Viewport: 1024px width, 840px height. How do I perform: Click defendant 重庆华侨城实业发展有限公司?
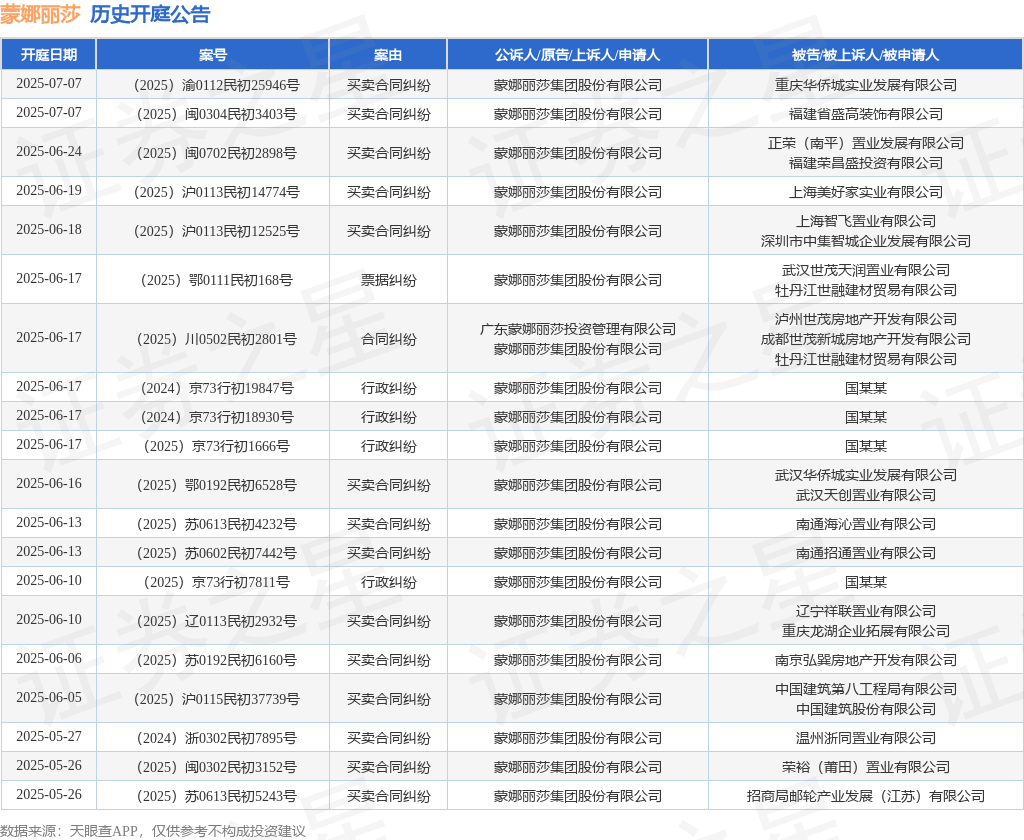click(x=865, y=85)
